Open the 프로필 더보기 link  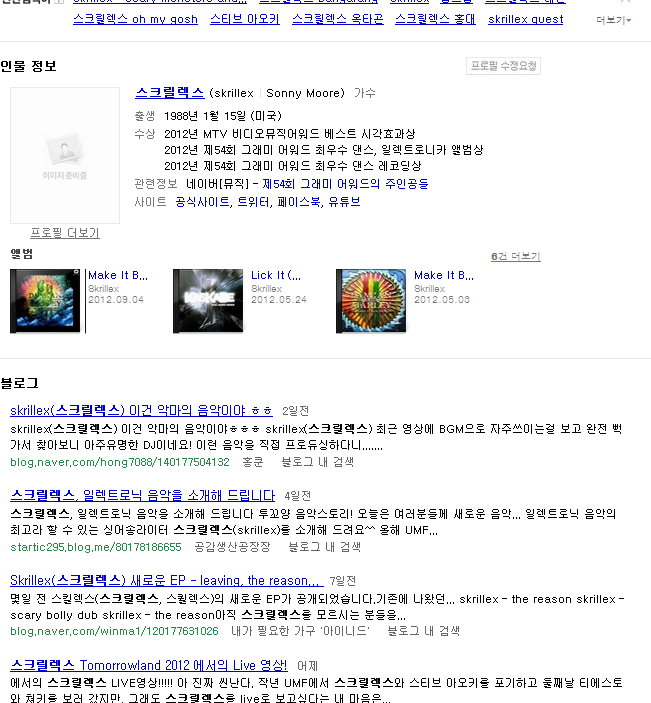click(x=65, y=233)
